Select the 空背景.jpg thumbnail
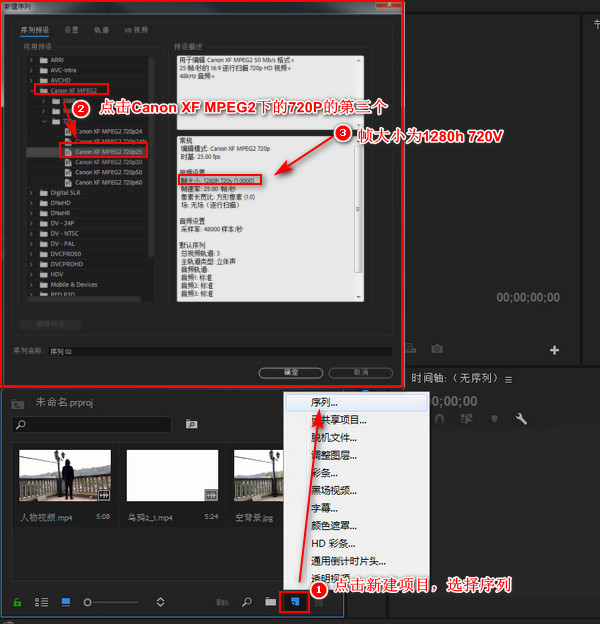601x624 pixels. (x=258, y=475)
